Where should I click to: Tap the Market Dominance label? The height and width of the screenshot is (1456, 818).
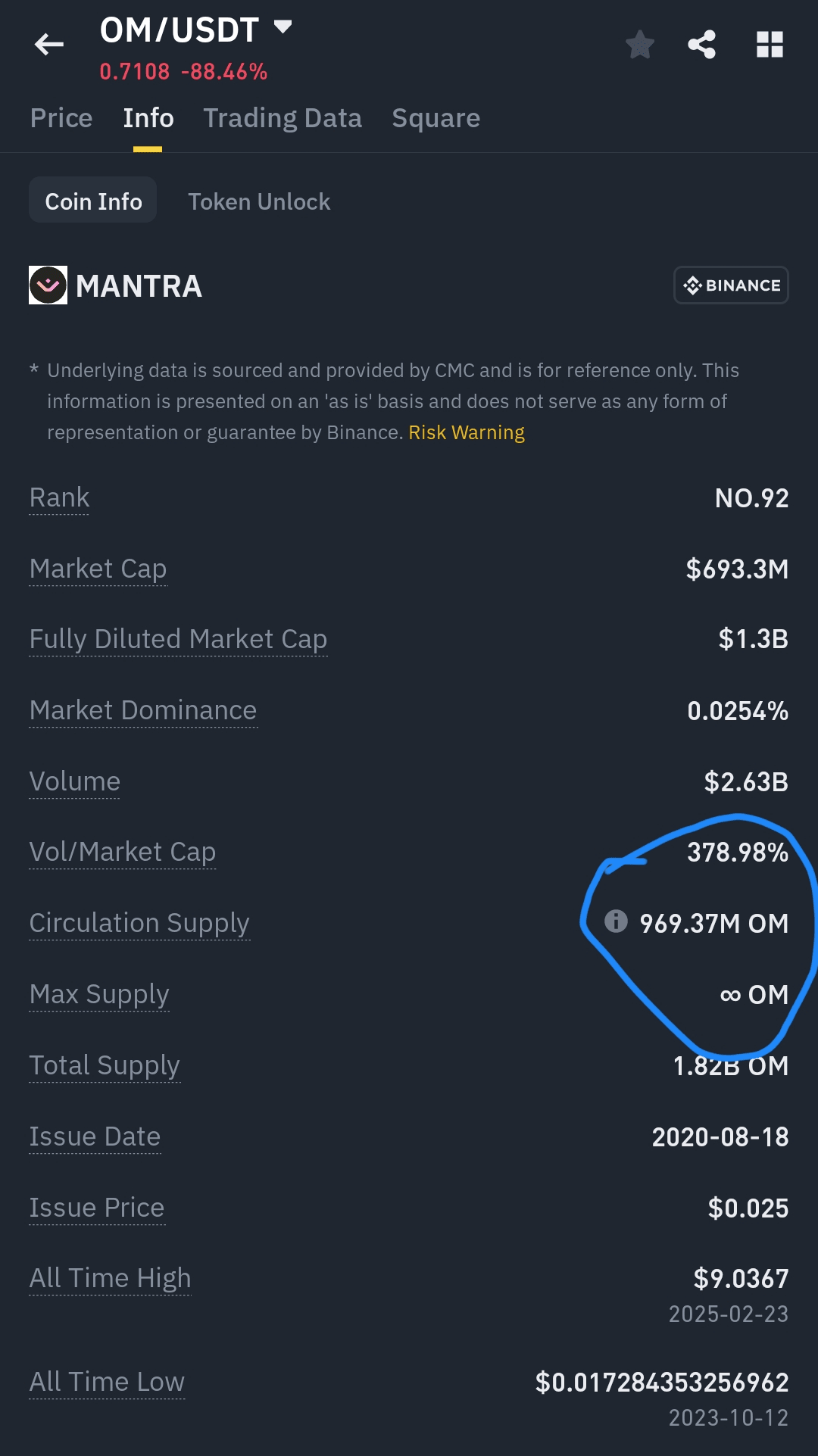(143, 710)
